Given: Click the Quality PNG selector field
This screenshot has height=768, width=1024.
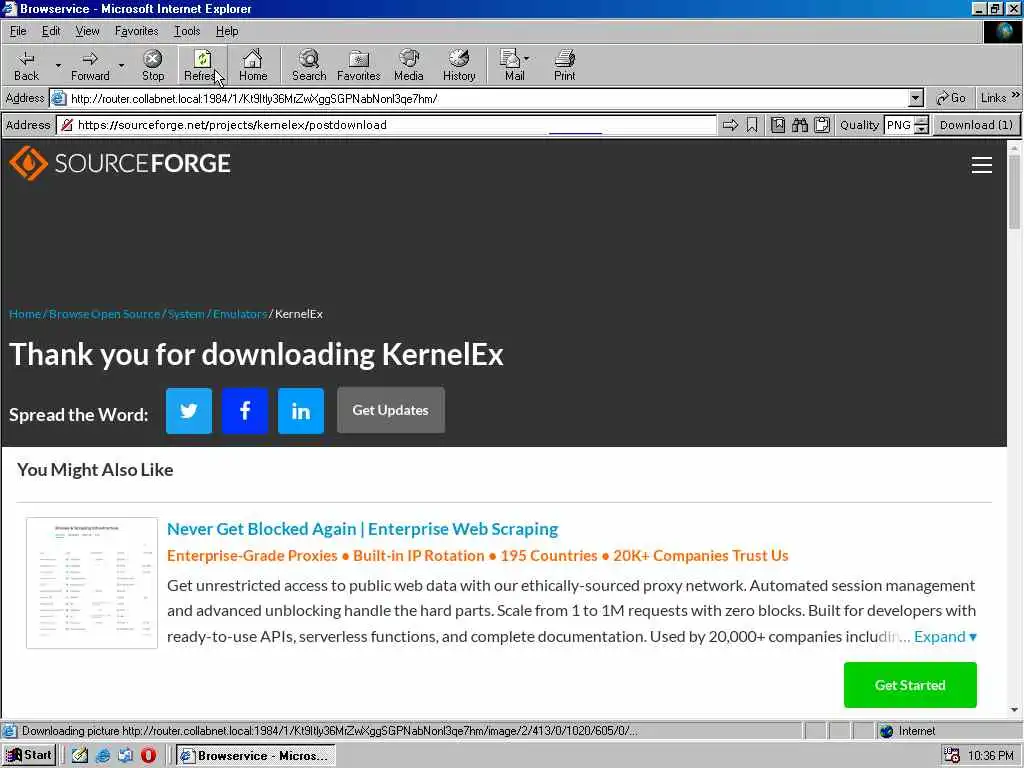Looking at the screenshot, I should [899, 125].
